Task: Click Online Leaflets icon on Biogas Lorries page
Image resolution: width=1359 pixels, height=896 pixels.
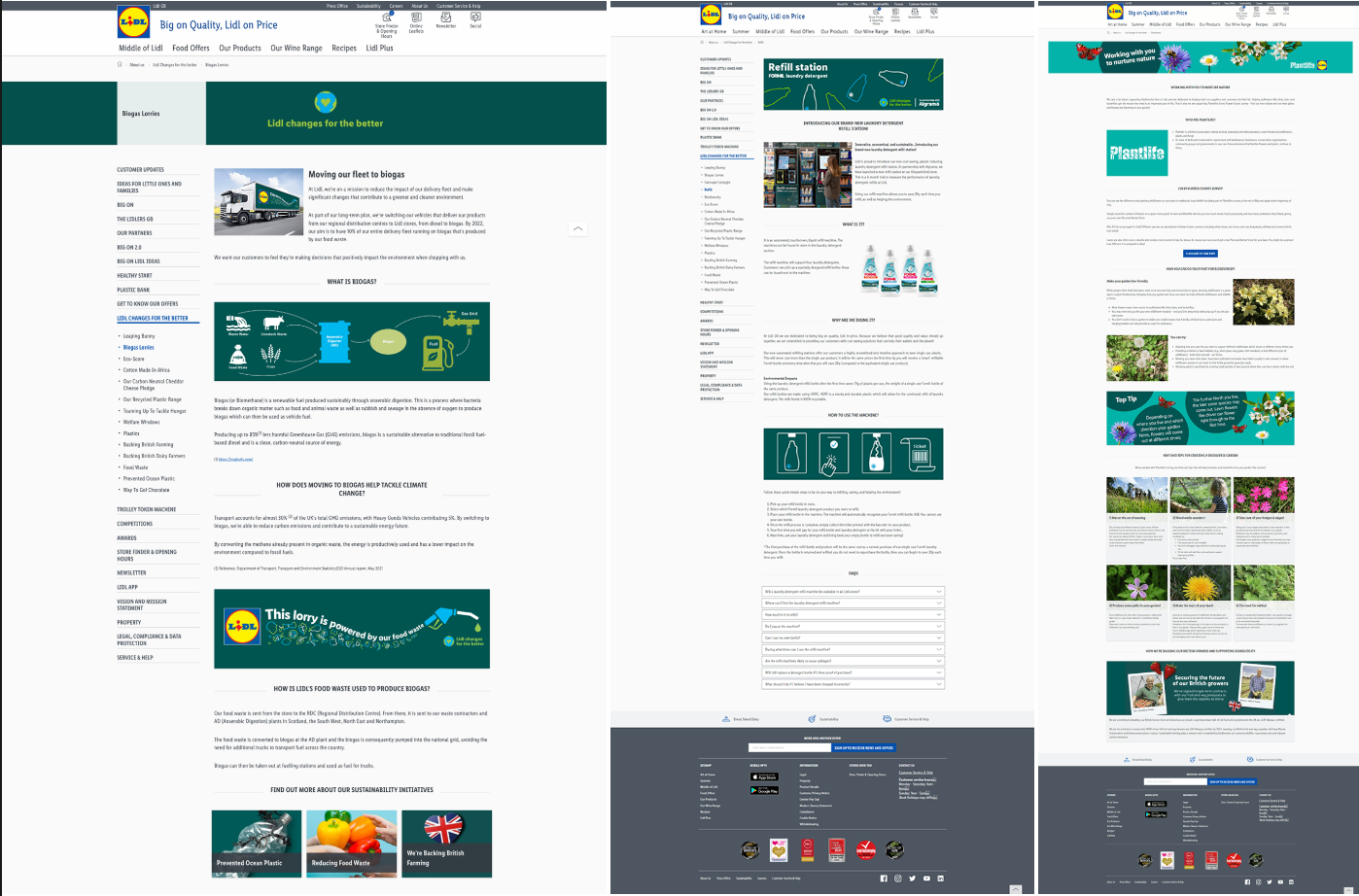Action: click(416, 17)
